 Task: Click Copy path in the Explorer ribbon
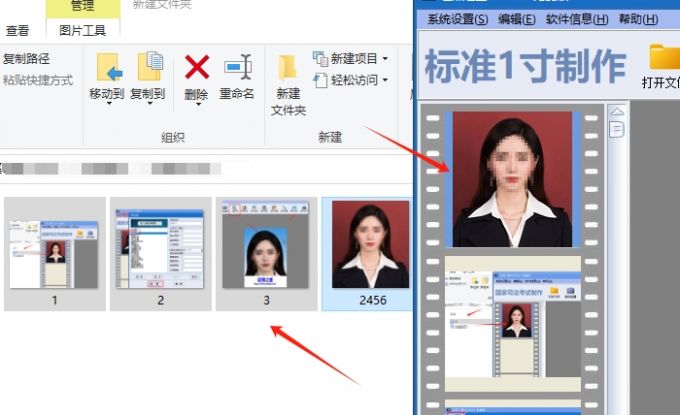pos(26,59)
